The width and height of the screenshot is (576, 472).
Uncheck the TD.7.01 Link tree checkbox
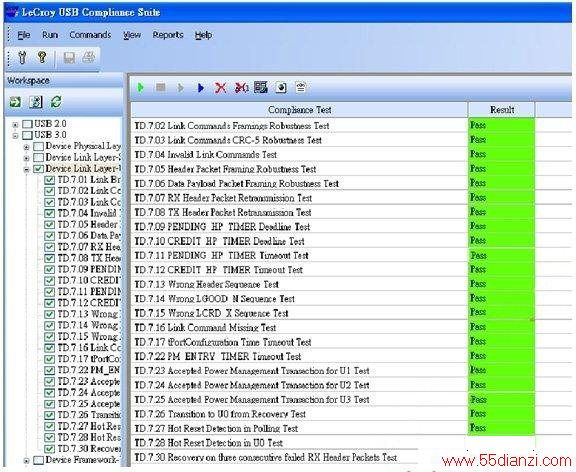[49, 180]
